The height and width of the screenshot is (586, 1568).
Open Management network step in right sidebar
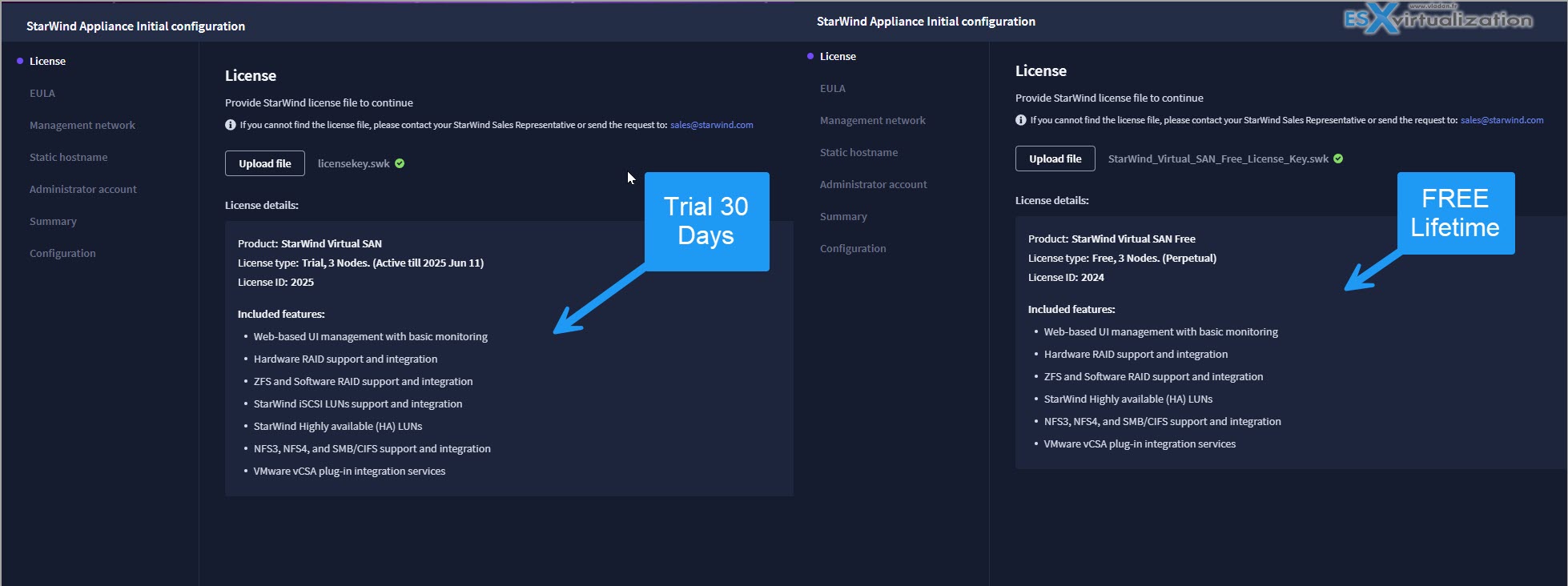click(873, 120)
